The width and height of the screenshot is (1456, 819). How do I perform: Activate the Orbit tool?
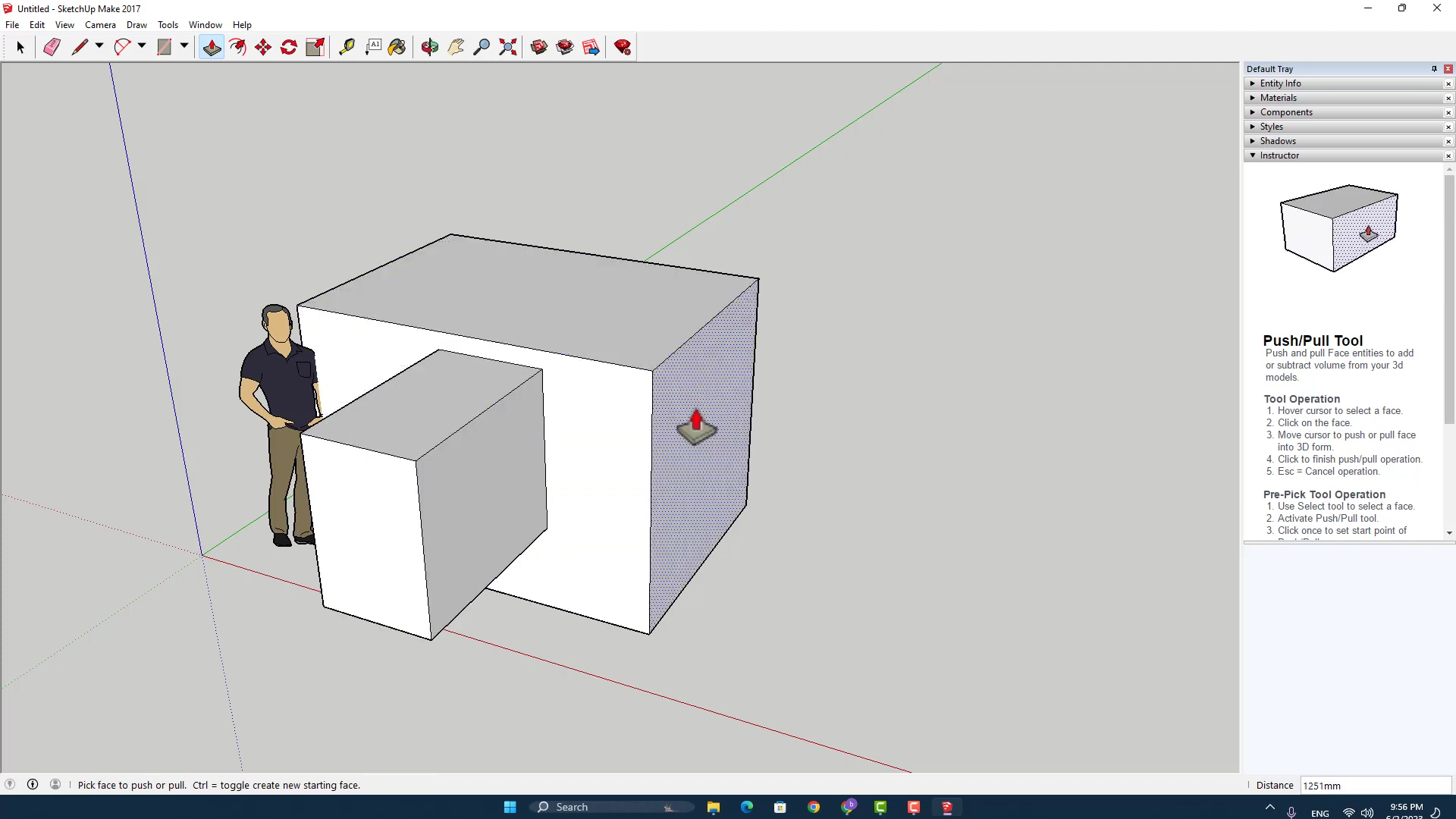430,47
